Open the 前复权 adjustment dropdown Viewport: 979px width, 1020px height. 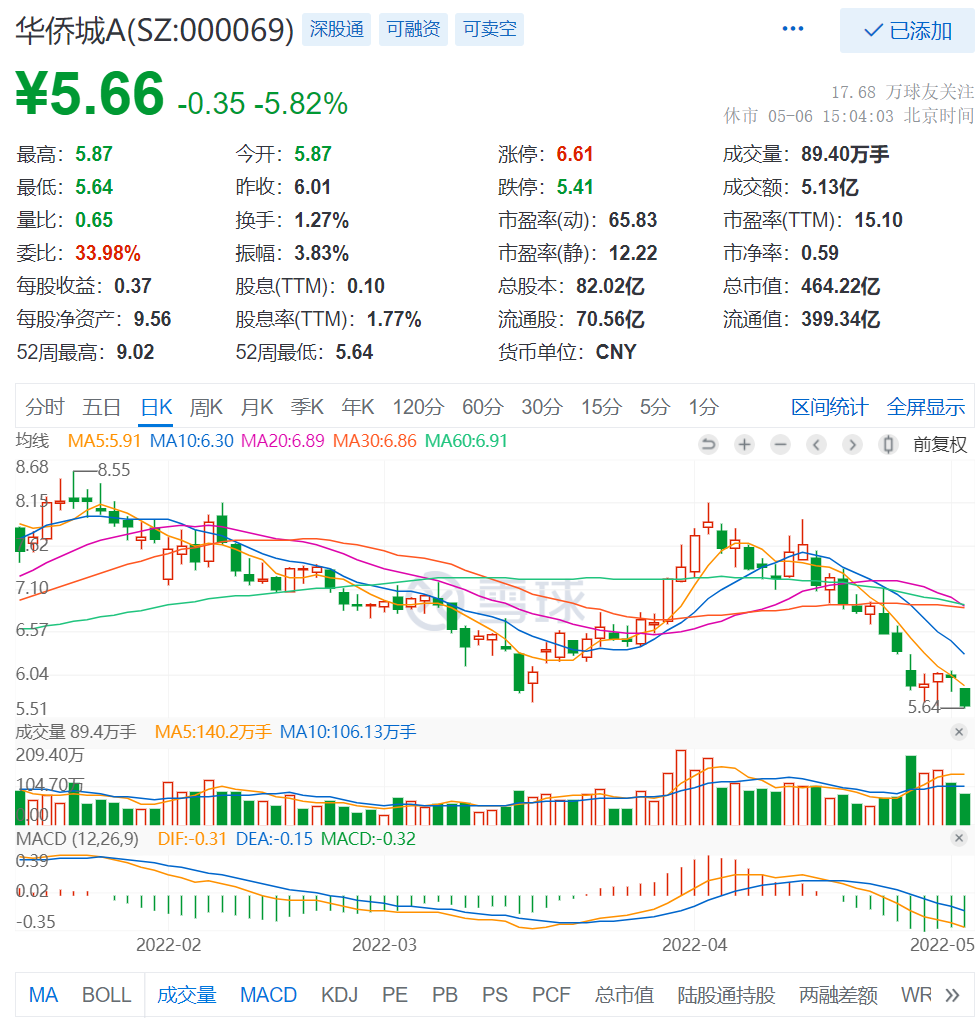tap(940, 445)
